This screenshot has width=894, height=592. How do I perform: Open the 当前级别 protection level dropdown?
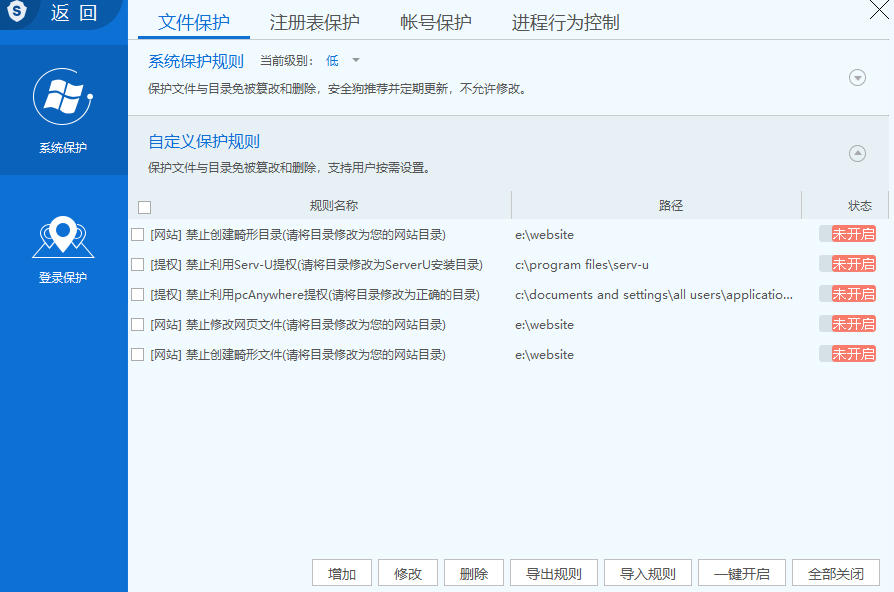click(x=345, y=60)
